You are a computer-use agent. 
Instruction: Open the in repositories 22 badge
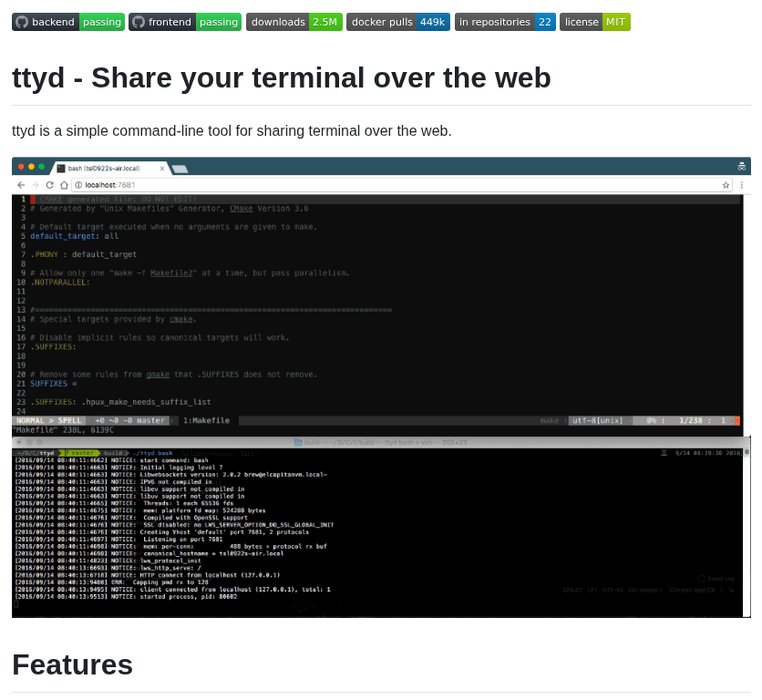(505, 22)
